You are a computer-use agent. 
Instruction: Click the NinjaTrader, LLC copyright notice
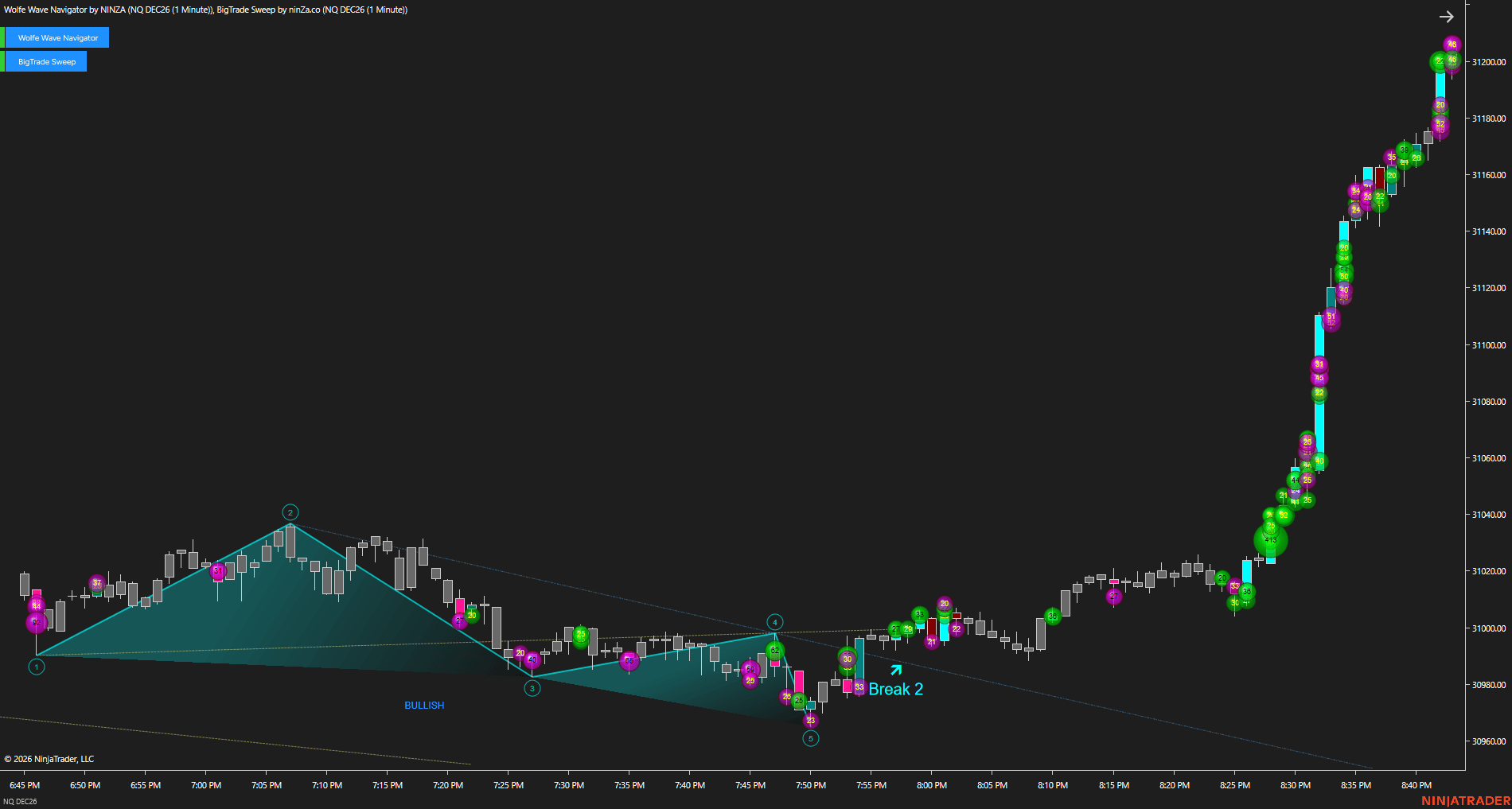[x=49, y=759]
